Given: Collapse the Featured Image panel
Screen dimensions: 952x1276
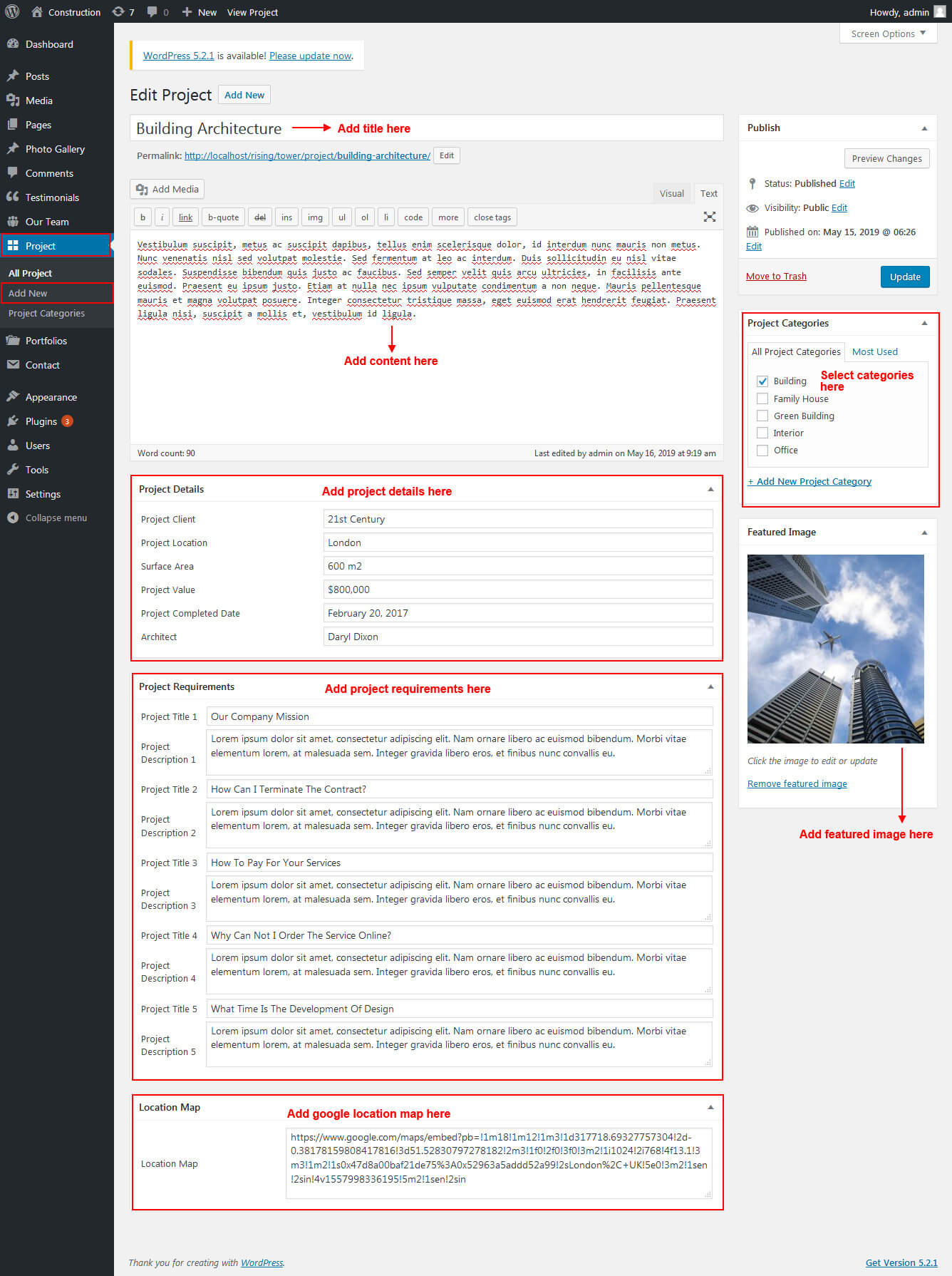Looking at the screenshot, I should [924, 532].
